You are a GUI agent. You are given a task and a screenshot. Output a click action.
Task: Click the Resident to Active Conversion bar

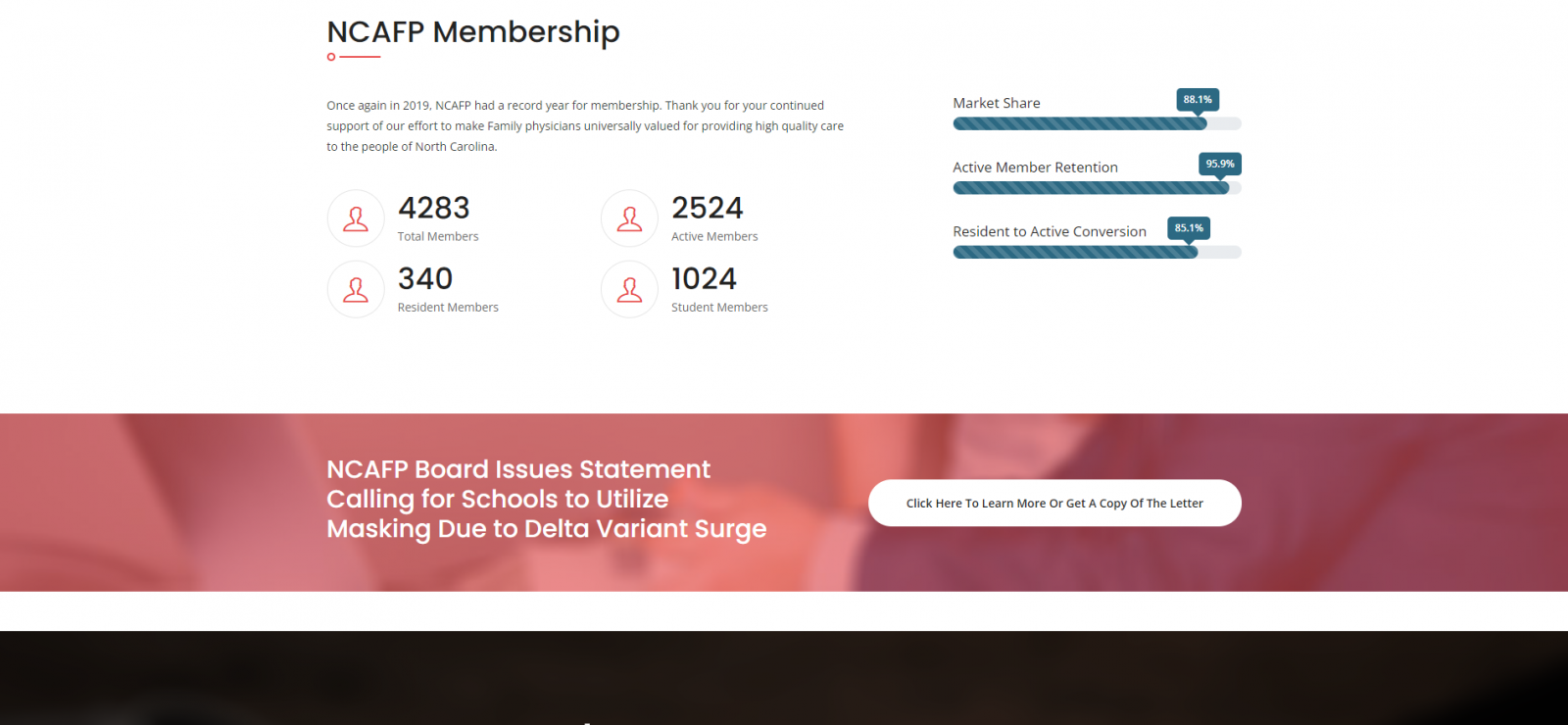(1097, 252)
